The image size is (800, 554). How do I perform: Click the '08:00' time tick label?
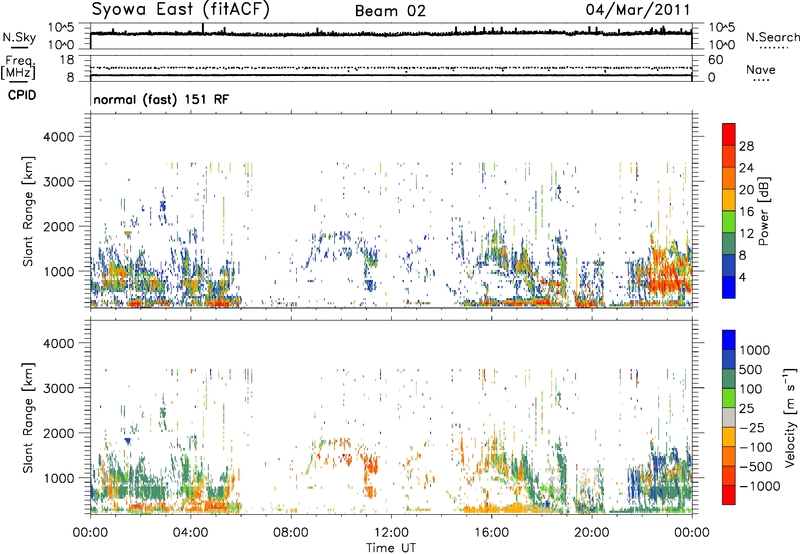290,533
